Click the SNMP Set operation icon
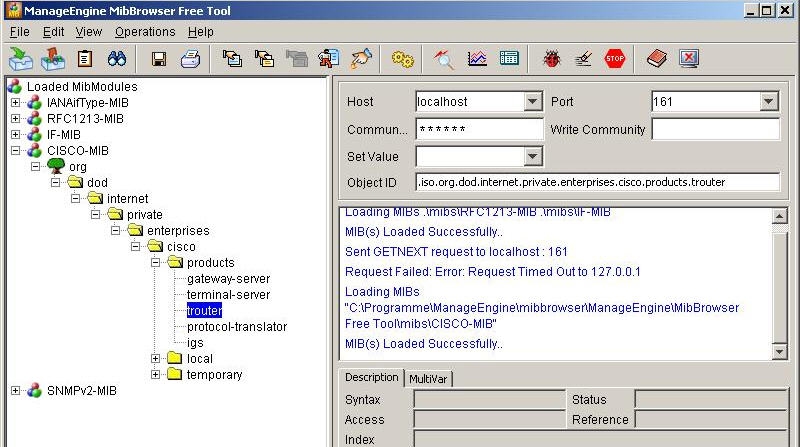 click(329, 59)
